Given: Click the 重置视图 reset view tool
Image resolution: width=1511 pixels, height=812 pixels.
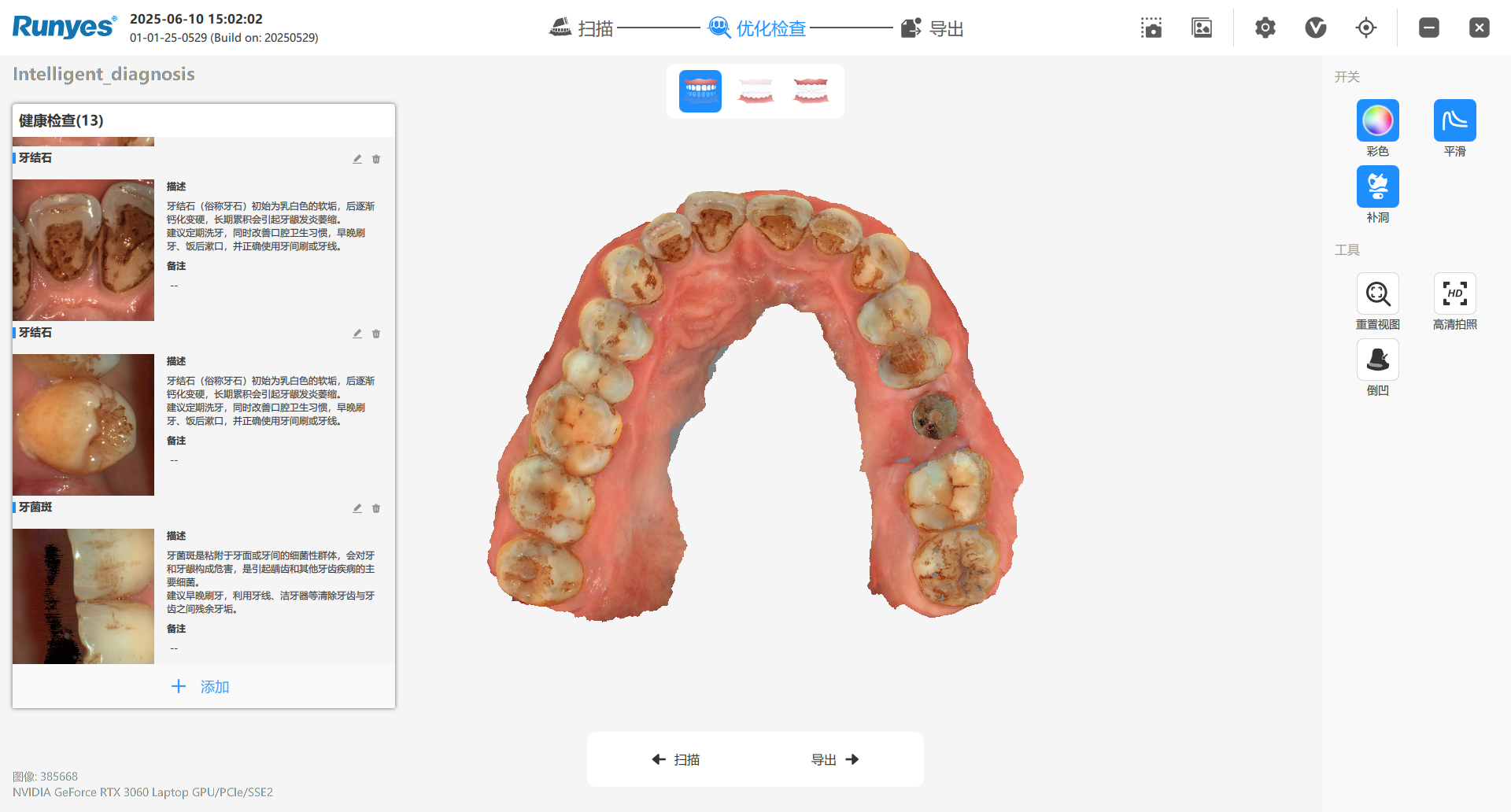Looking at the screenshot, I should tap(1377, 294).
